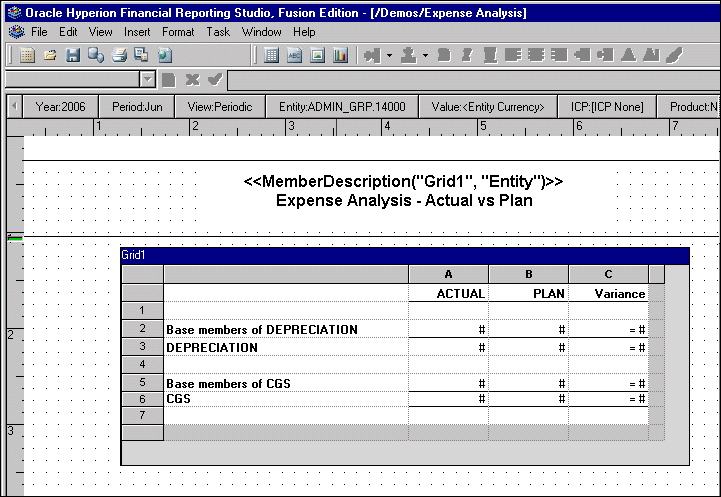The height and width of the screenshot is (497, 721).
Task: Open the formula bar combo box dropdown
Action: click(148, 80)
